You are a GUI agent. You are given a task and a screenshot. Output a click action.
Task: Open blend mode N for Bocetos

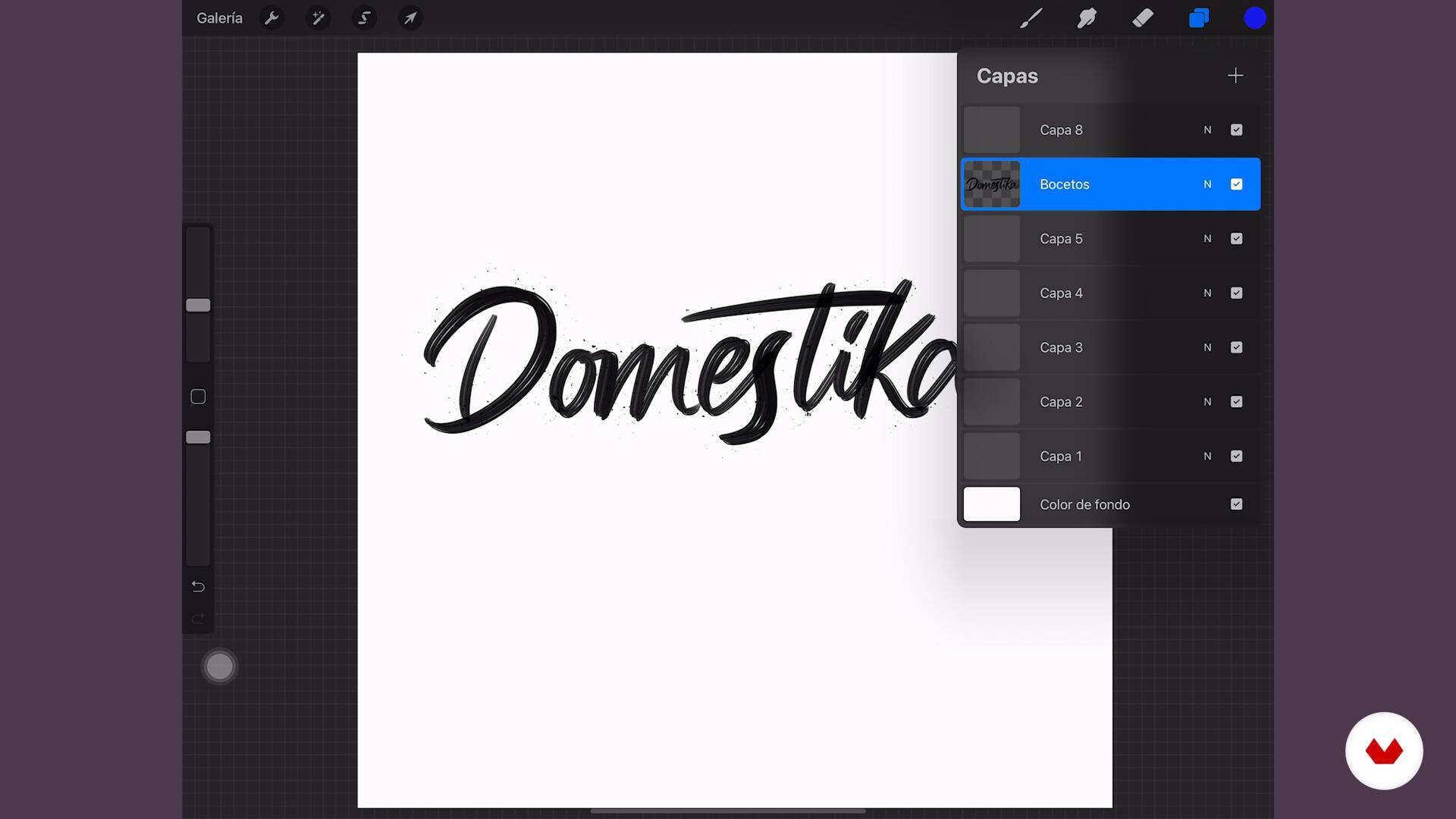1207,184
